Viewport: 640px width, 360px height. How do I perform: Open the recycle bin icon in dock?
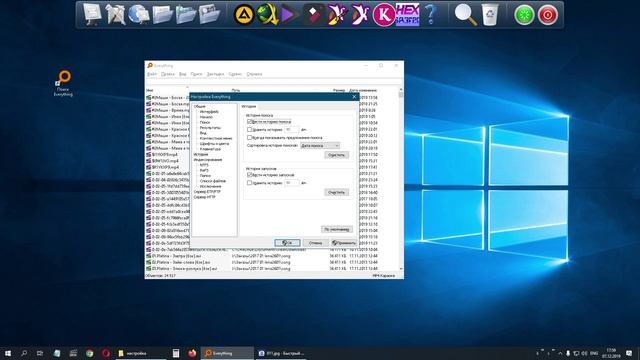[x=490, y=15]
